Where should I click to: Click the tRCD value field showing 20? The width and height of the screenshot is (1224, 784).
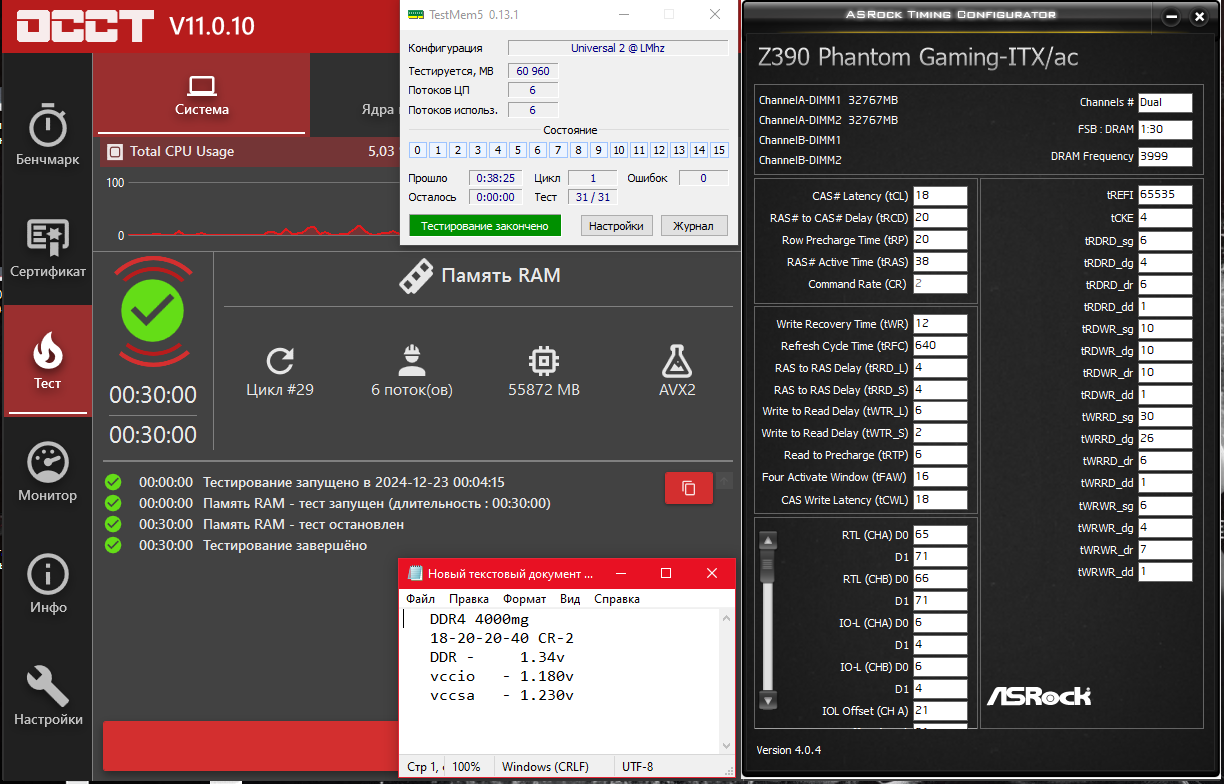(939, 218)
